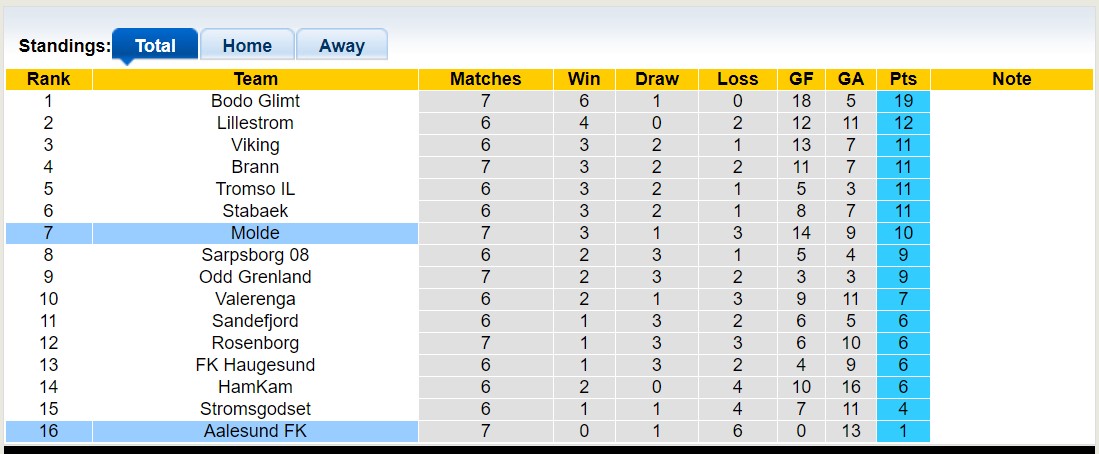Click the Pts column header
Viewport: 1099px width, 454px height.
click(902, 79)
